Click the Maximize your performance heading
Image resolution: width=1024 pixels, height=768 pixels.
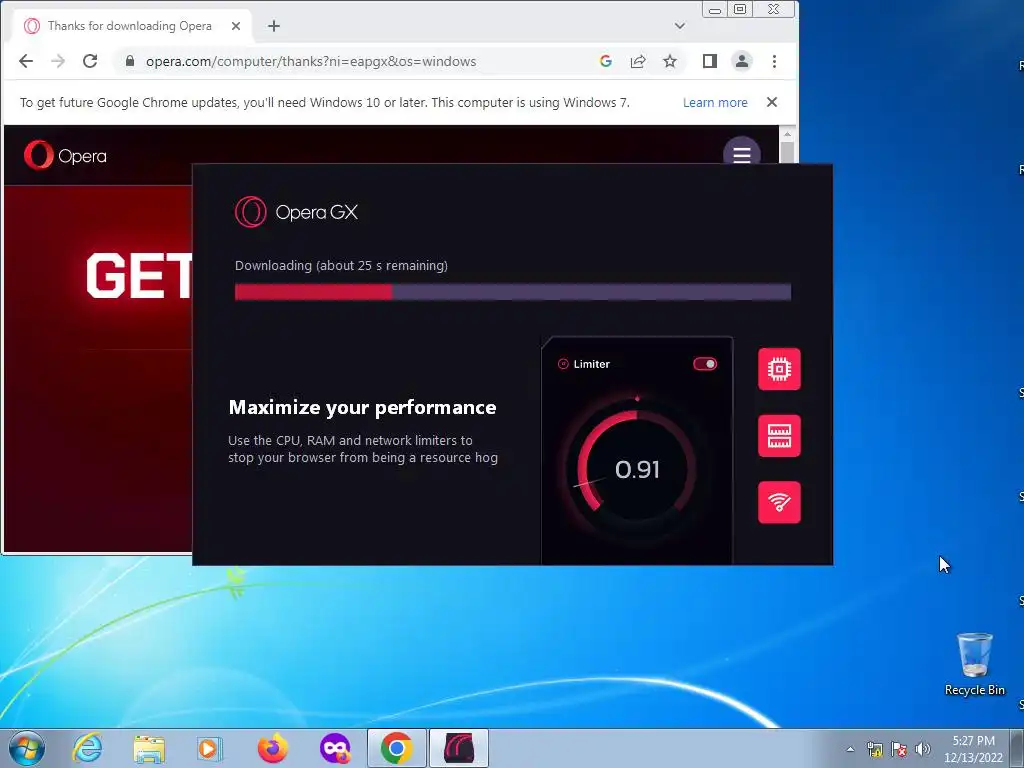(x=362, y=408)
